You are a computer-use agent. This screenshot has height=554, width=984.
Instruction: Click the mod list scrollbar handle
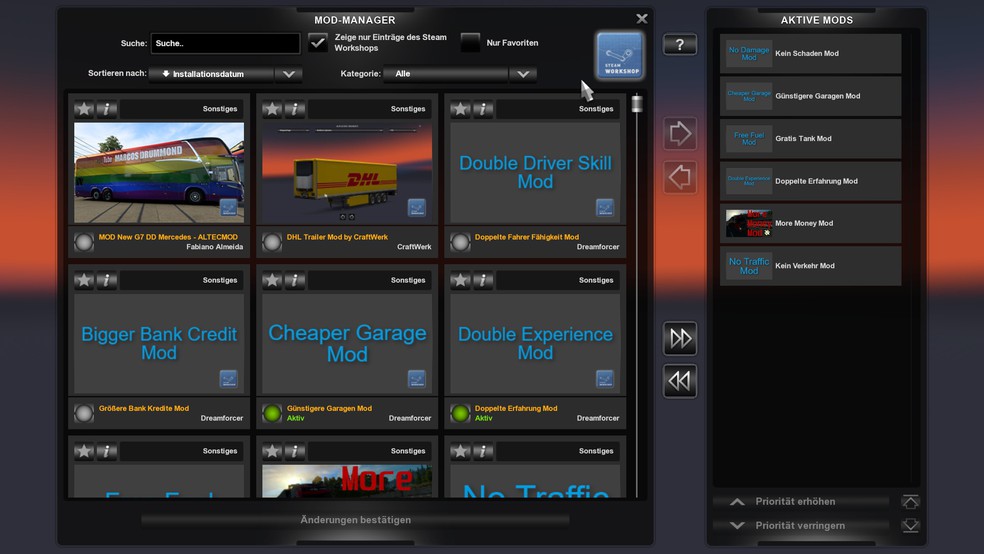pyautogui.click(x=637, y=103)
